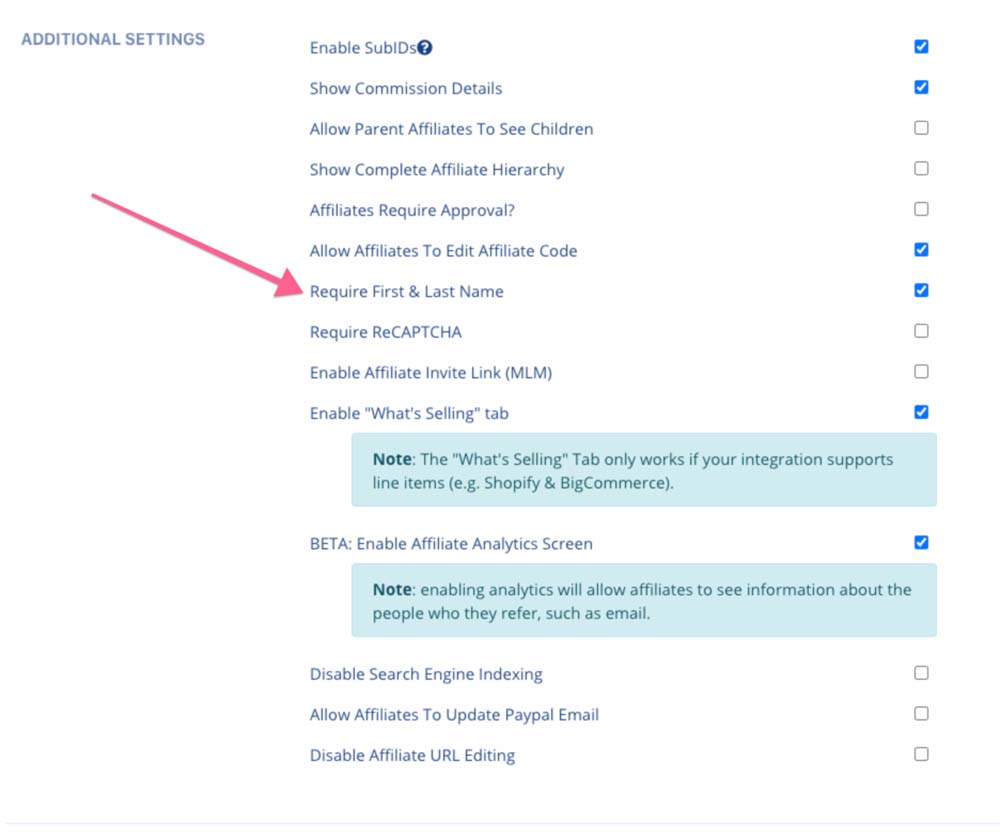
Task: Check Allow Affiliates To Update Paypal Email
Action: point(921,713)
